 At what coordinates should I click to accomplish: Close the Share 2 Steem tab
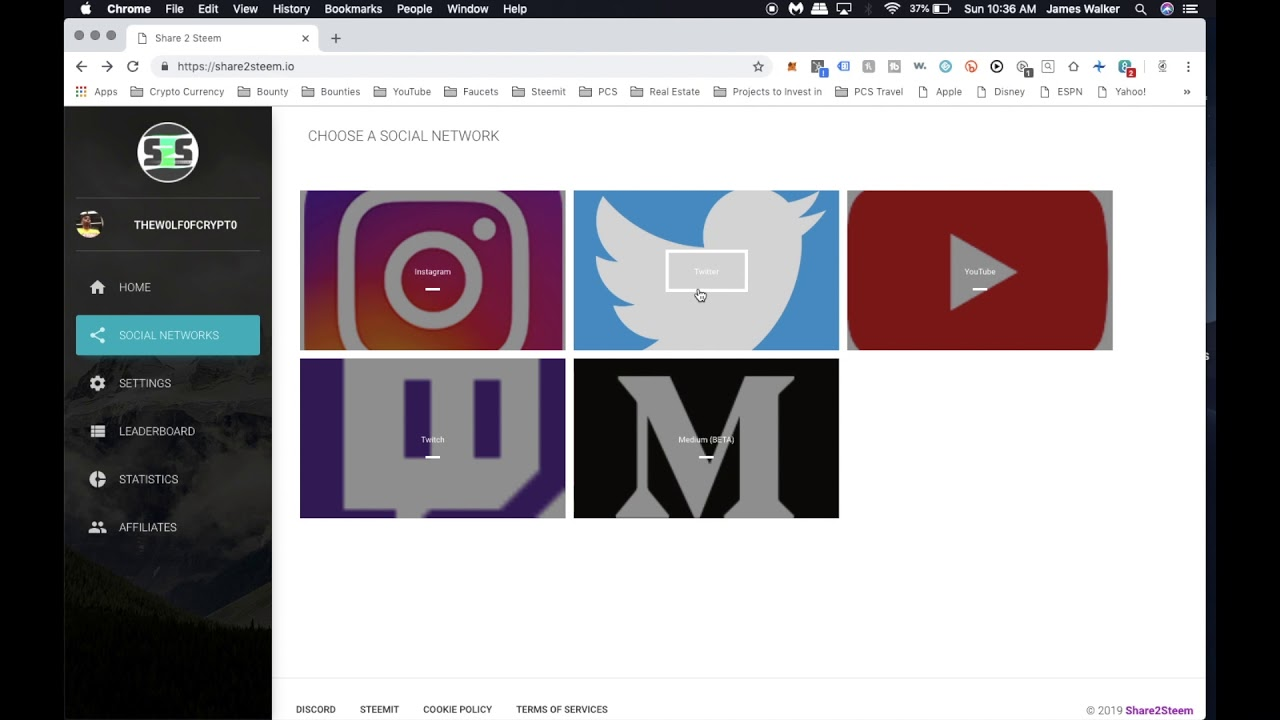tap(305, 38)
